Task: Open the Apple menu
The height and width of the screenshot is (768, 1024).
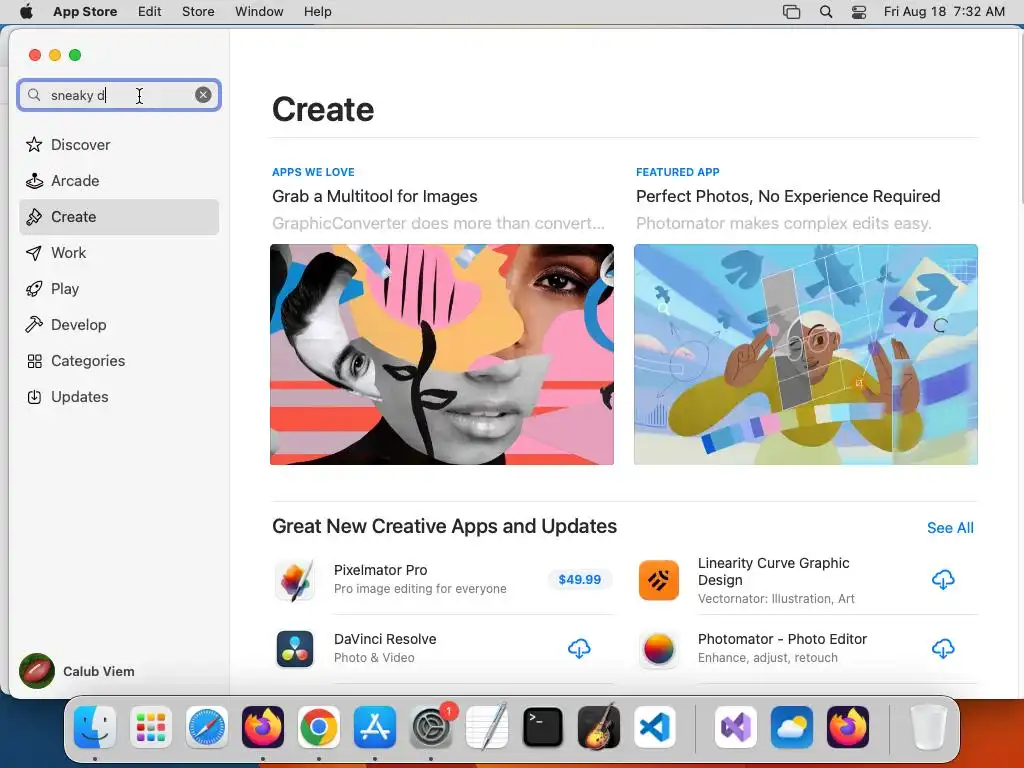Action: pos(26,12)
